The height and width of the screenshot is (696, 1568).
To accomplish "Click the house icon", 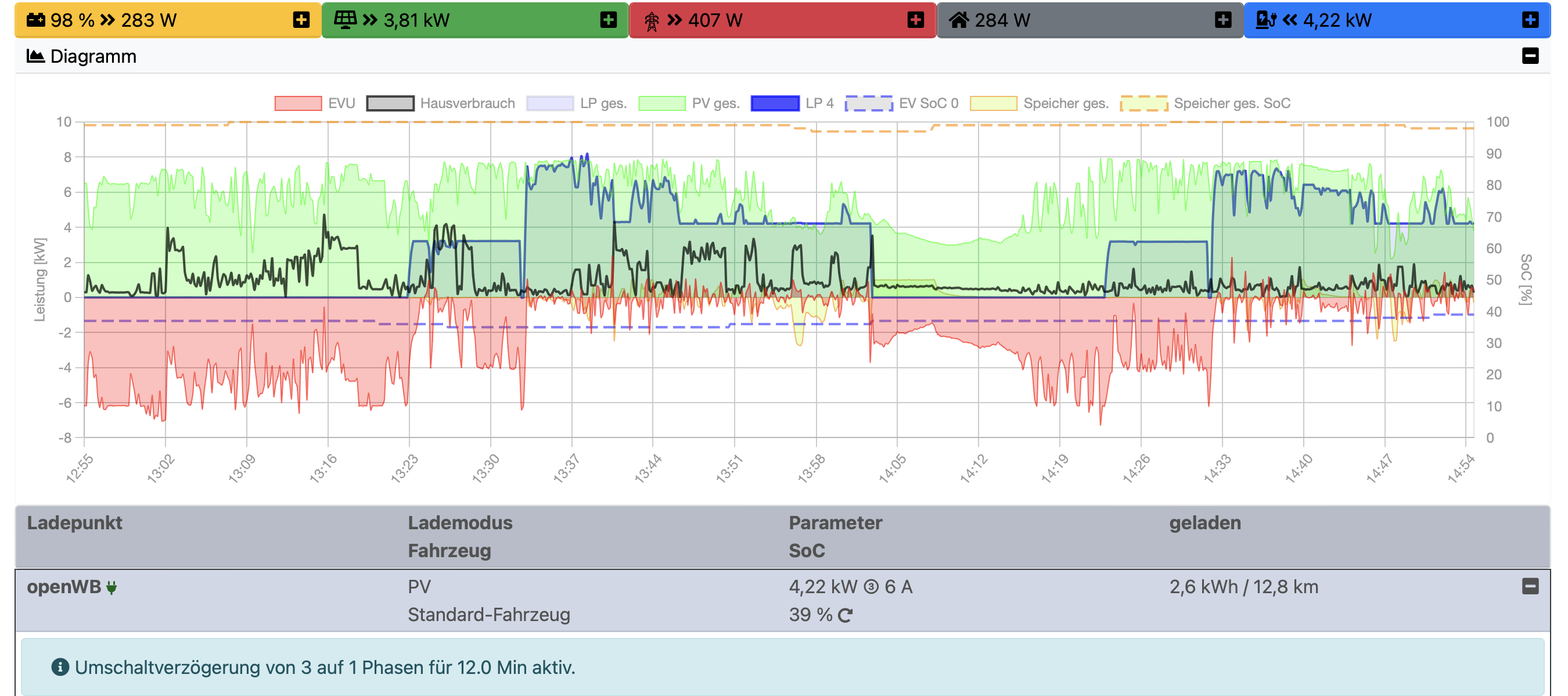I will coord(959,20).
